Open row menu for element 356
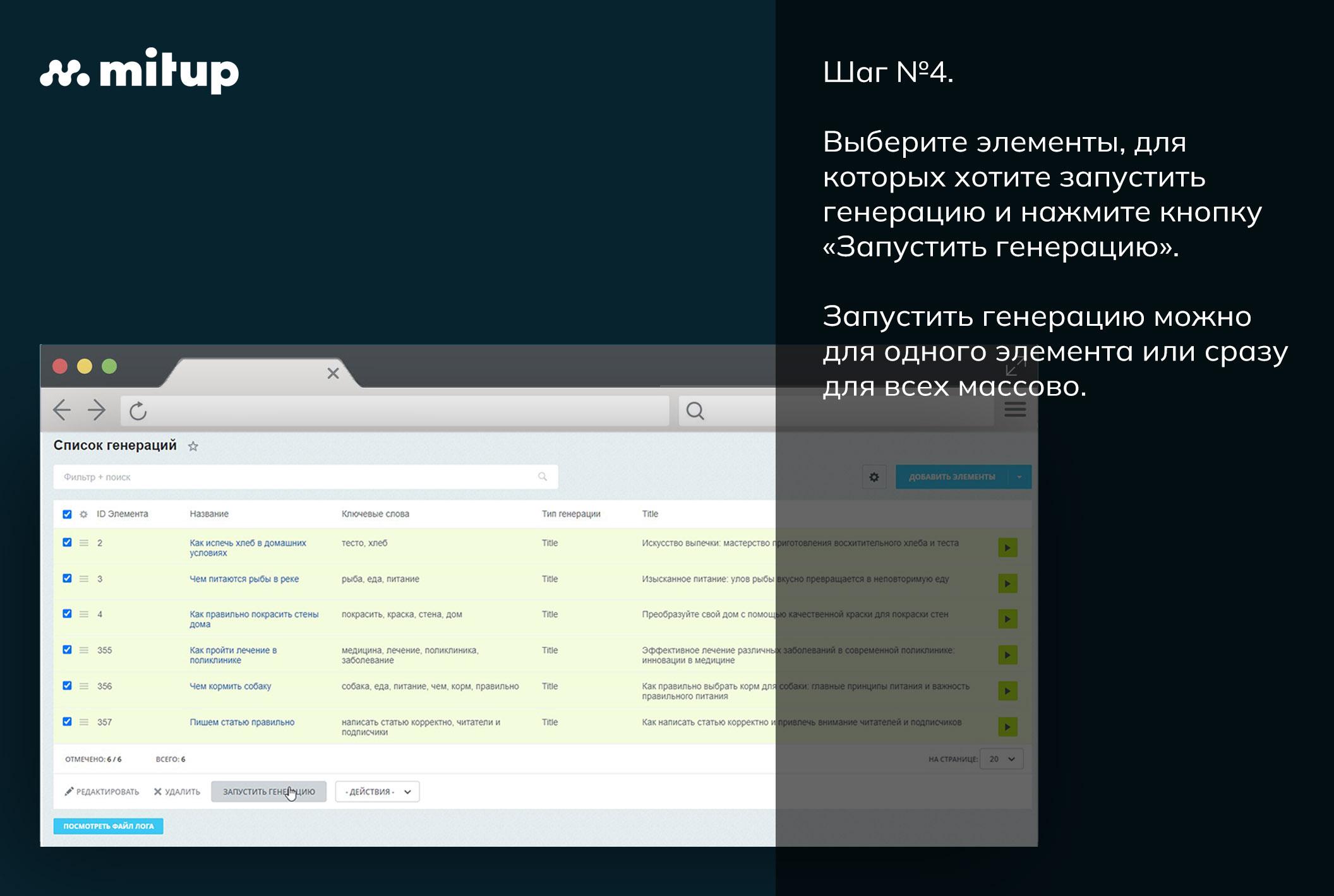 tap(83, 686)
